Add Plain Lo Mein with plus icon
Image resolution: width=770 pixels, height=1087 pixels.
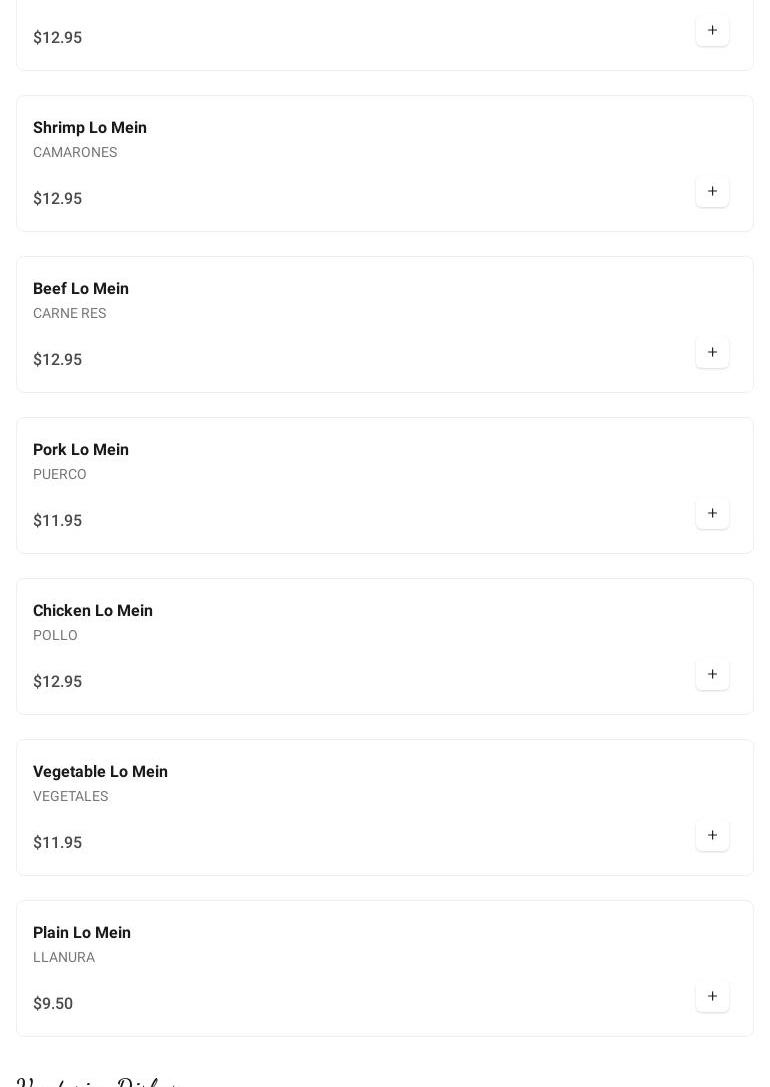click(x=712, y=997)
